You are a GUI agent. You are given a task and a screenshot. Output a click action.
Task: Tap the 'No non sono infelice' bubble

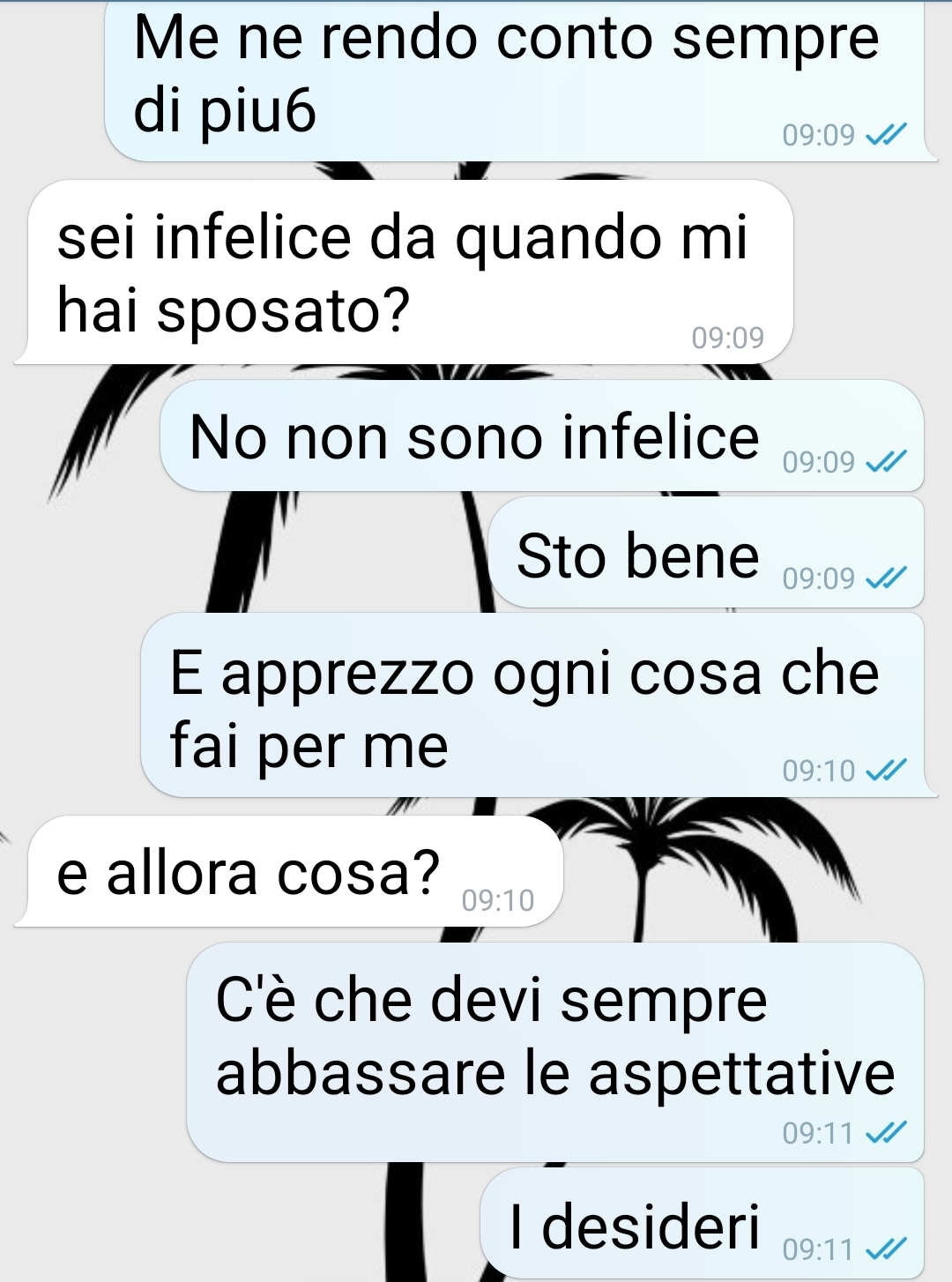click(542, 436)
